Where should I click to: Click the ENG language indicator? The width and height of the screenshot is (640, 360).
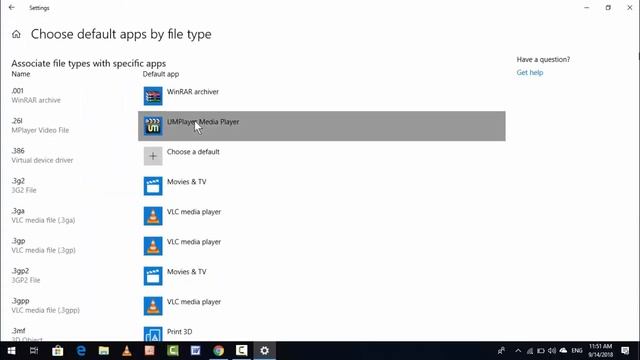577,351
